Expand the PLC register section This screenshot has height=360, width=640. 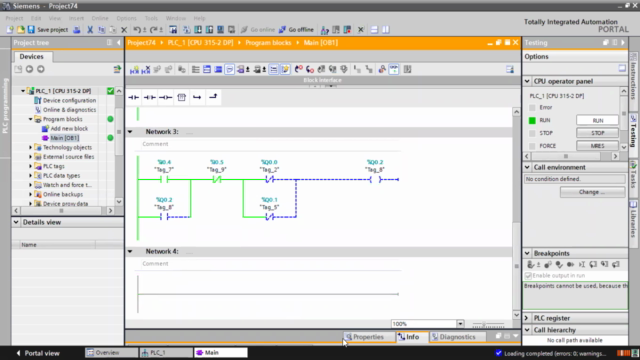(527, 318)
